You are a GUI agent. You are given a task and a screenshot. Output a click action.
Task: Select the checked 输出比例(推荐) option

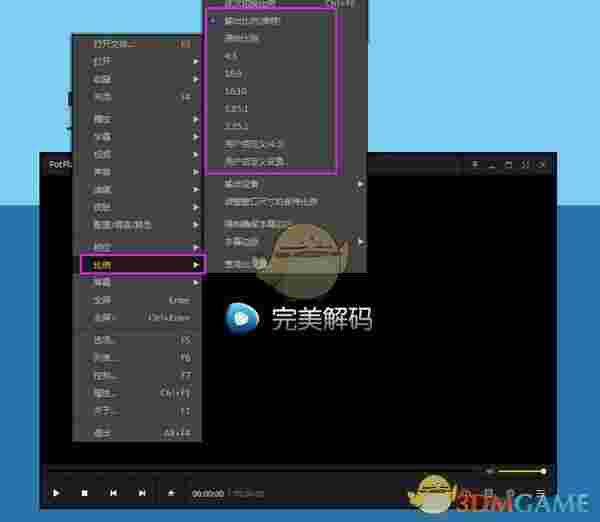(253, 21)
